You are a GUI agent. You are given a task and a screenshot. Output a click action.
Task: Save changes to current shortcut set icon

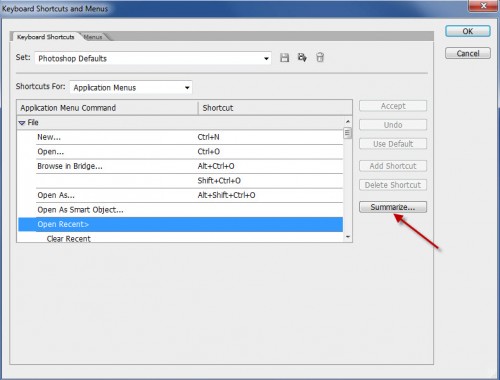click(284, 58)
